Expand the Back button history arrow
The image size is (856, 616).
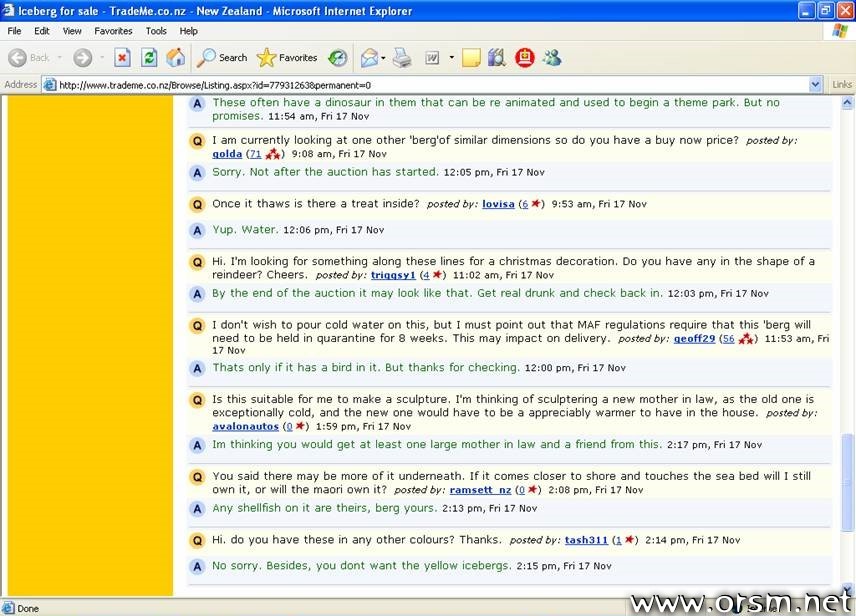tap(60, 57)
